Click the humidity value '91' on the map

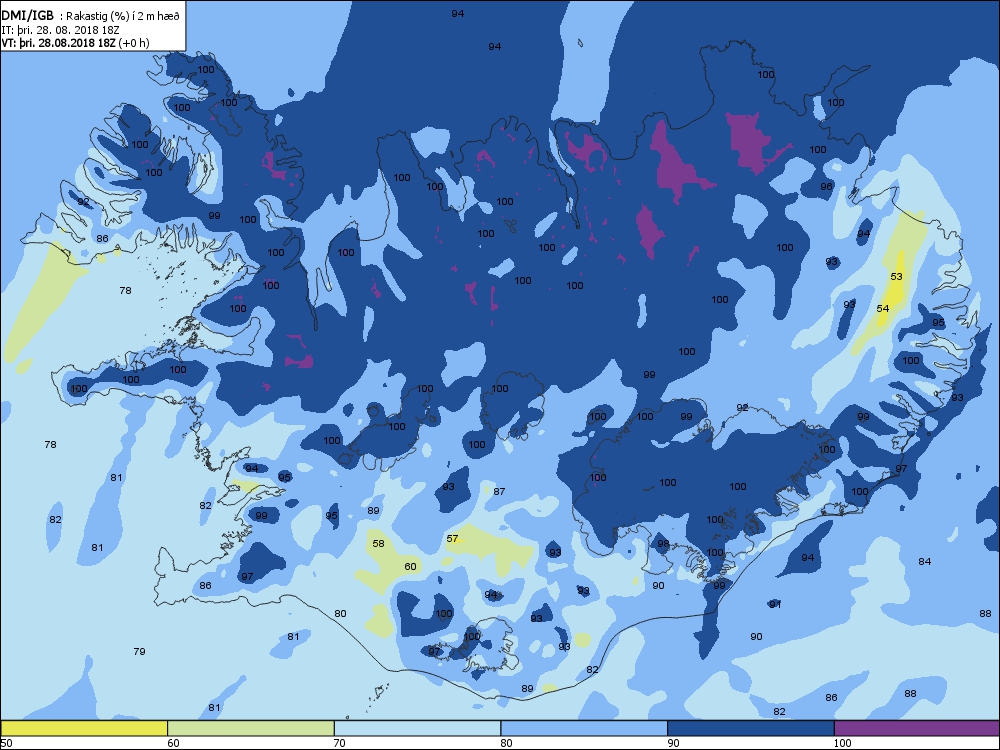pyautogui.click(x=775, y=604)
